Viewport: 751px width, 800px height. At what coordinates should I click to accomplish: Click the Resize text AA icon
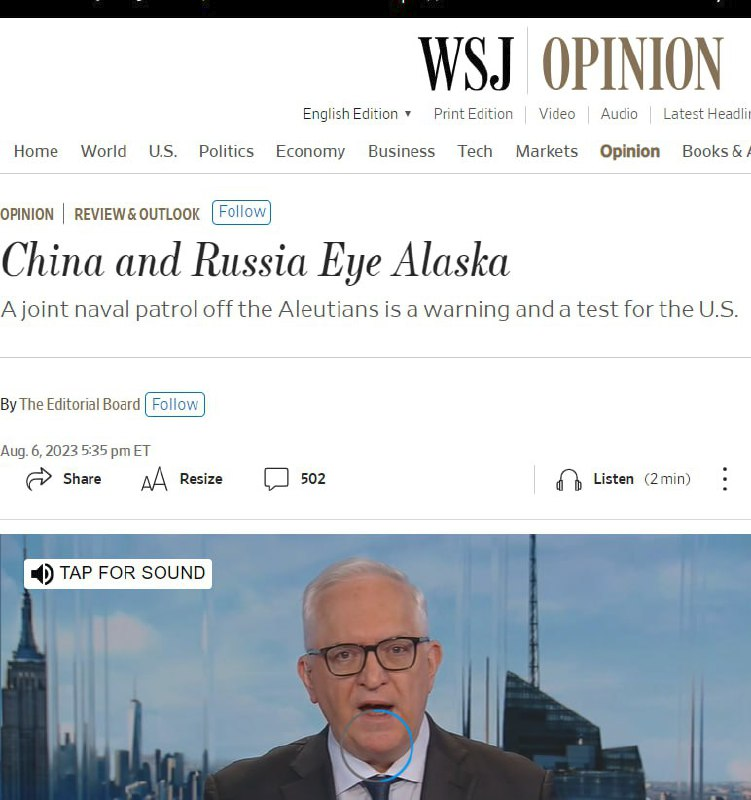pyautogui.click(x=154, y=479)
